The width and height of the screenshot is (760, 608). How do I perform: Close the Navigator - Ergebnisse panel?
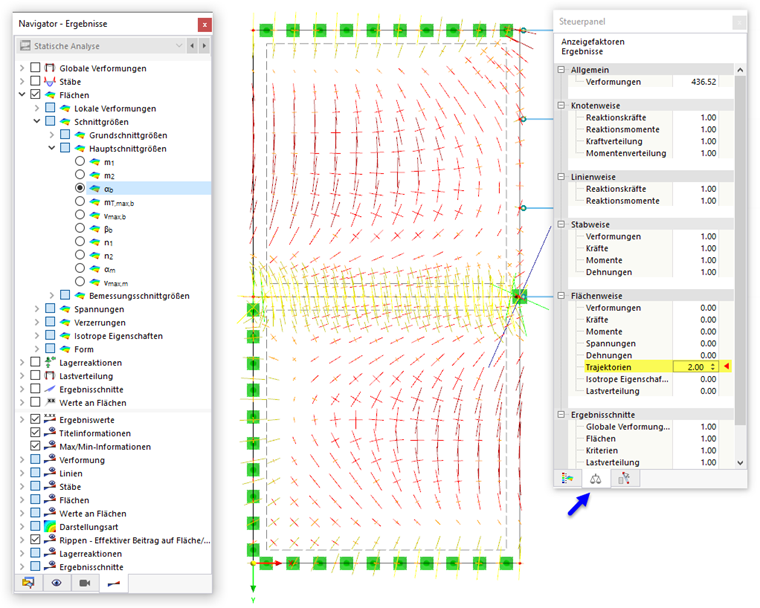[x=205, y=24]
